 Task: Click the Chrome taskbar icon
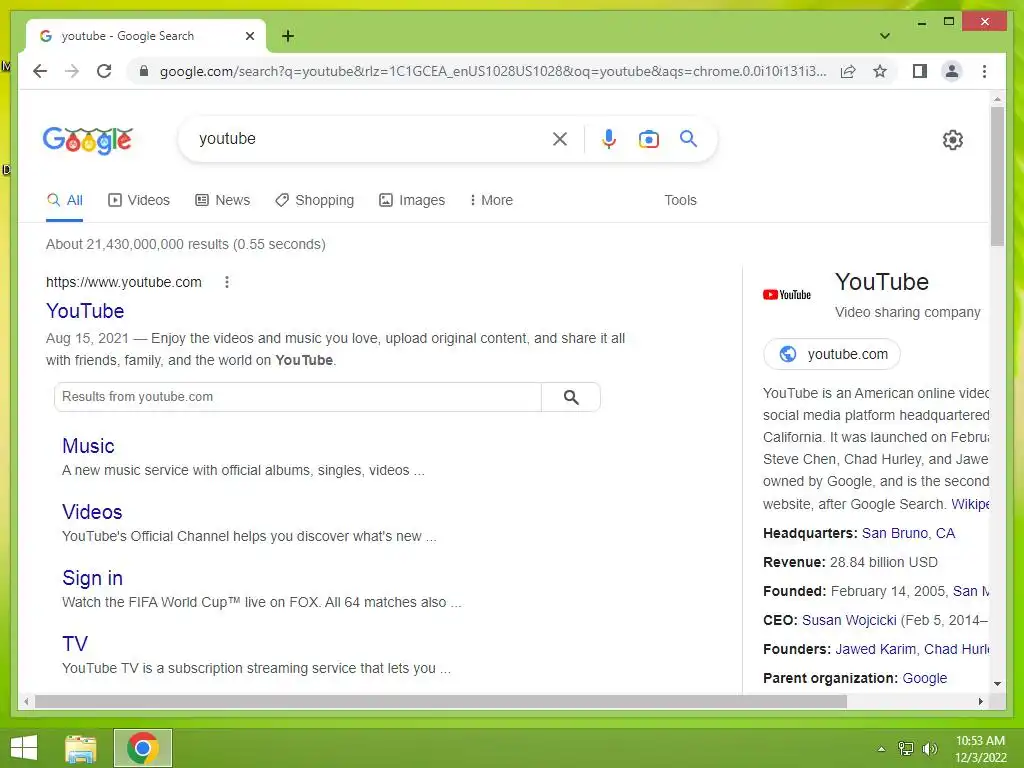point(142,748)
